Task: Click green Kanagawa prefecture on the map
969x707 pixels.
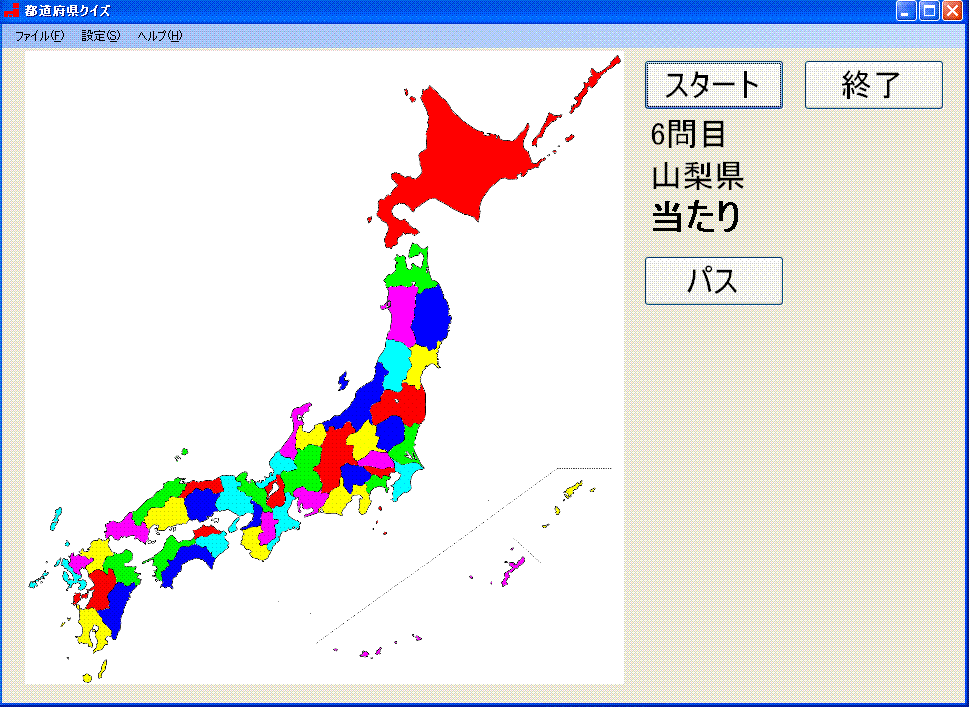Action: [377, 483]
